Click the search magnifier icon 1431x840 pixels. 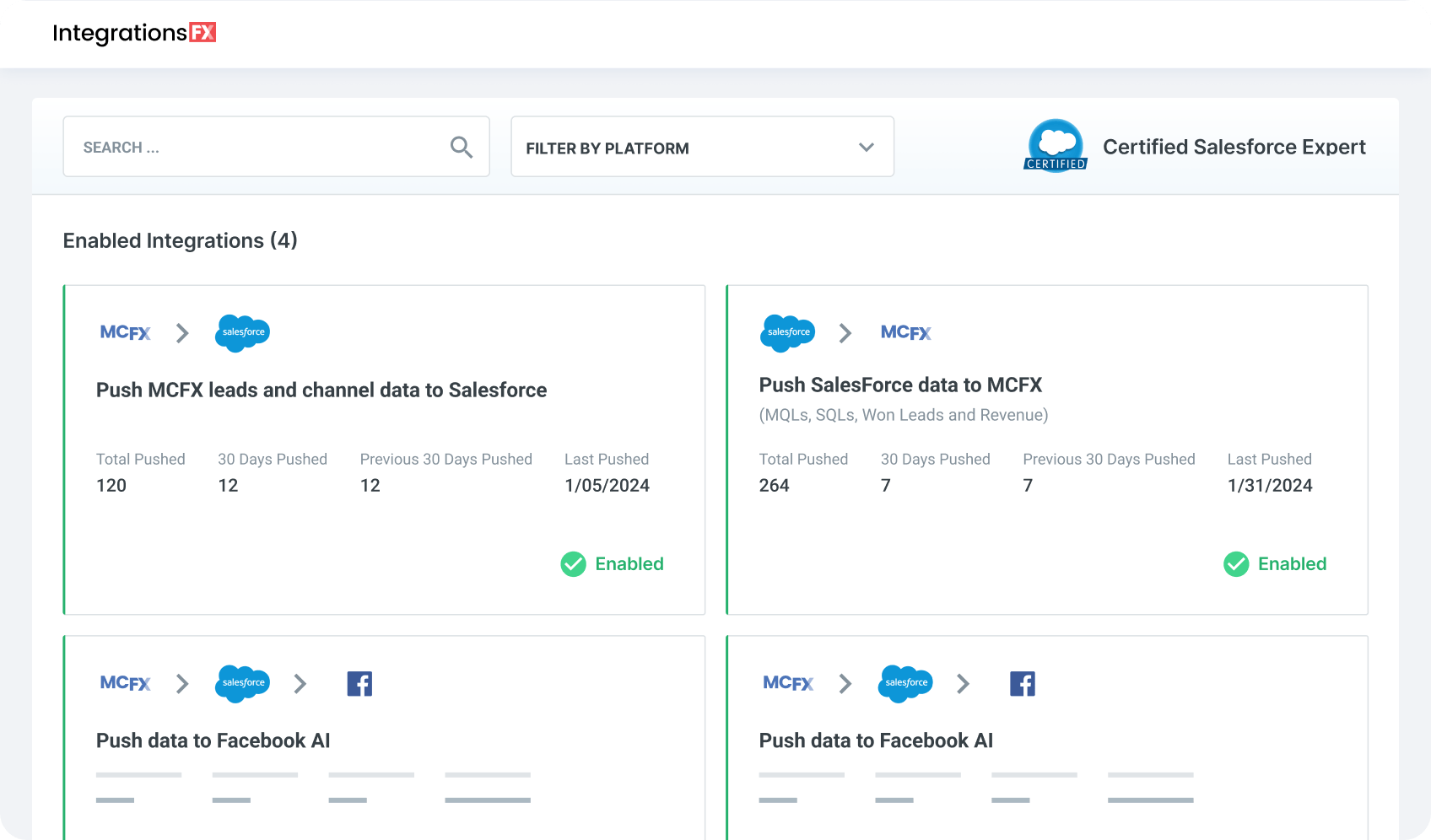coord(462,146)
